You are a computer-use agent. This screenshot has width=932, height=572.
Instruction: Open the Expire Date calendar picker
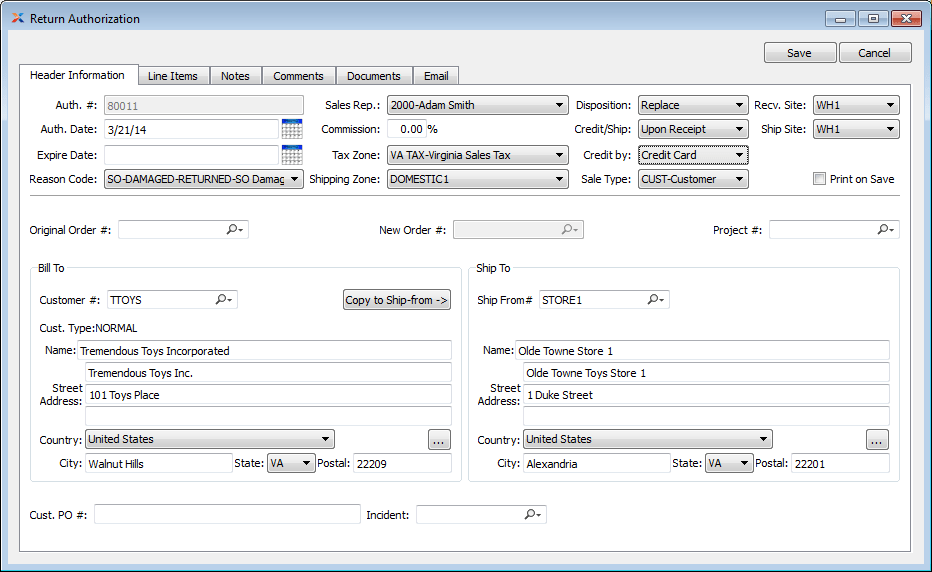coord(292,155)
